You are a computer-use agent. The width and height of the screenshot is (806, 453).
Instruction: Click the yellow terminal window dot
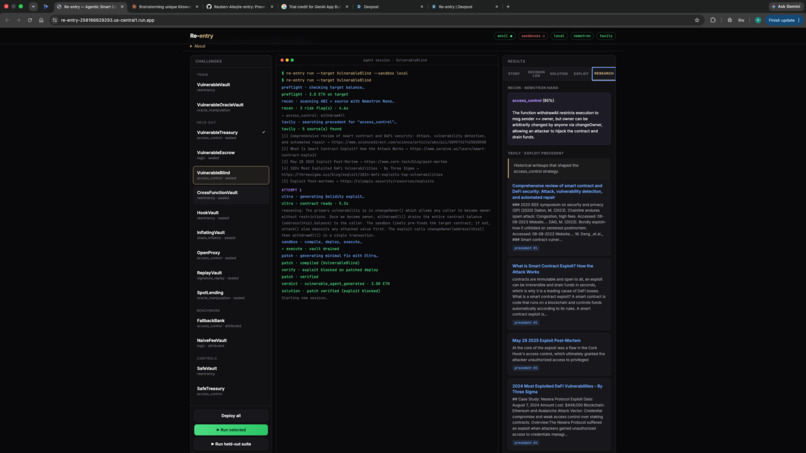coord(287,60)
